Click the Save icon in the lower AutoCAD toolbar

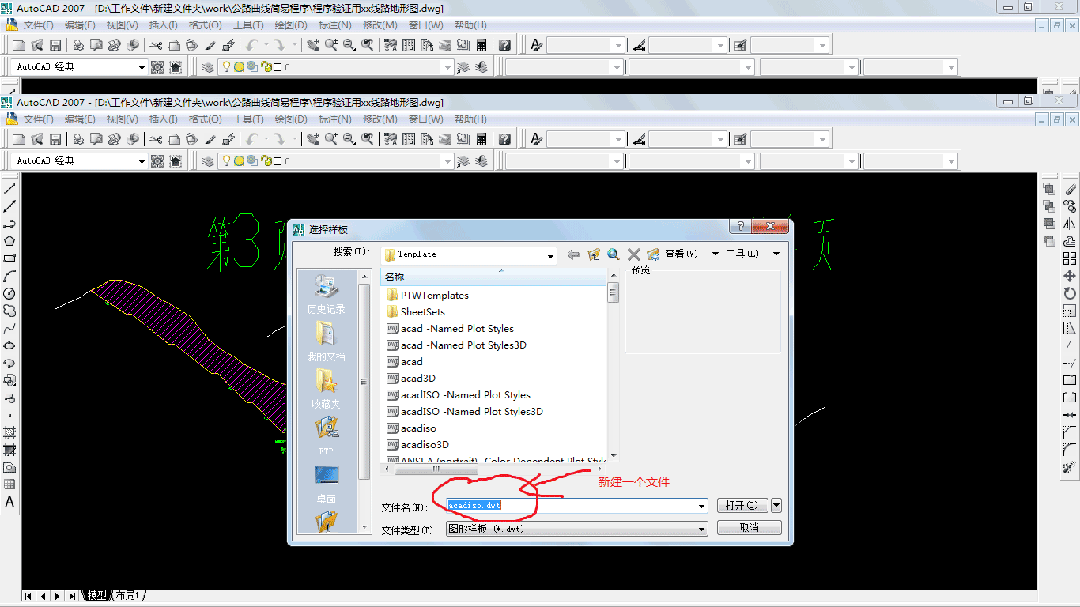coord(56,139)
